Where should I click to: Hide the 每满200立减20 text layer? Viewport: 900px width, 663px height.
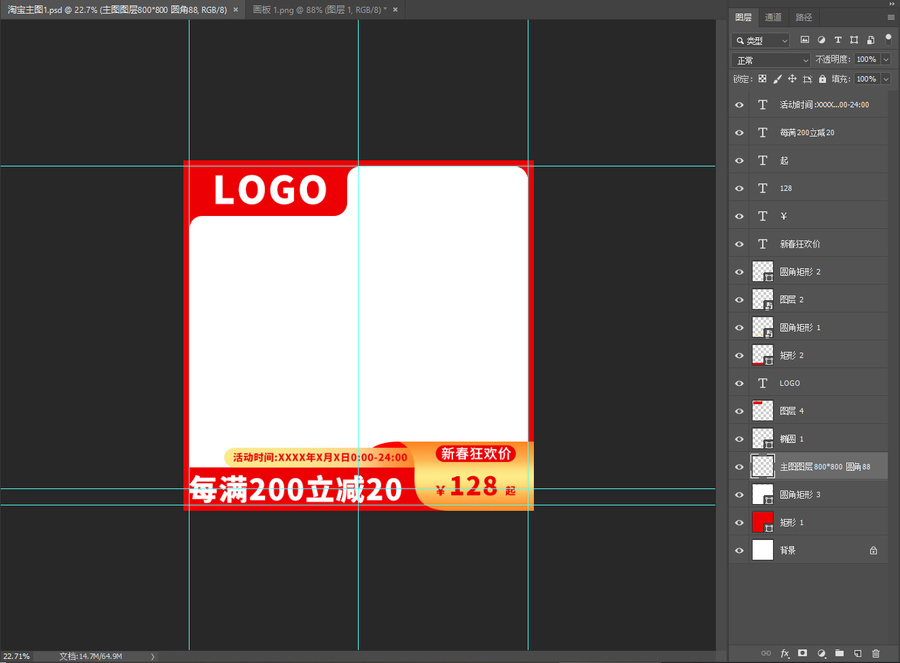coord(739,133)
